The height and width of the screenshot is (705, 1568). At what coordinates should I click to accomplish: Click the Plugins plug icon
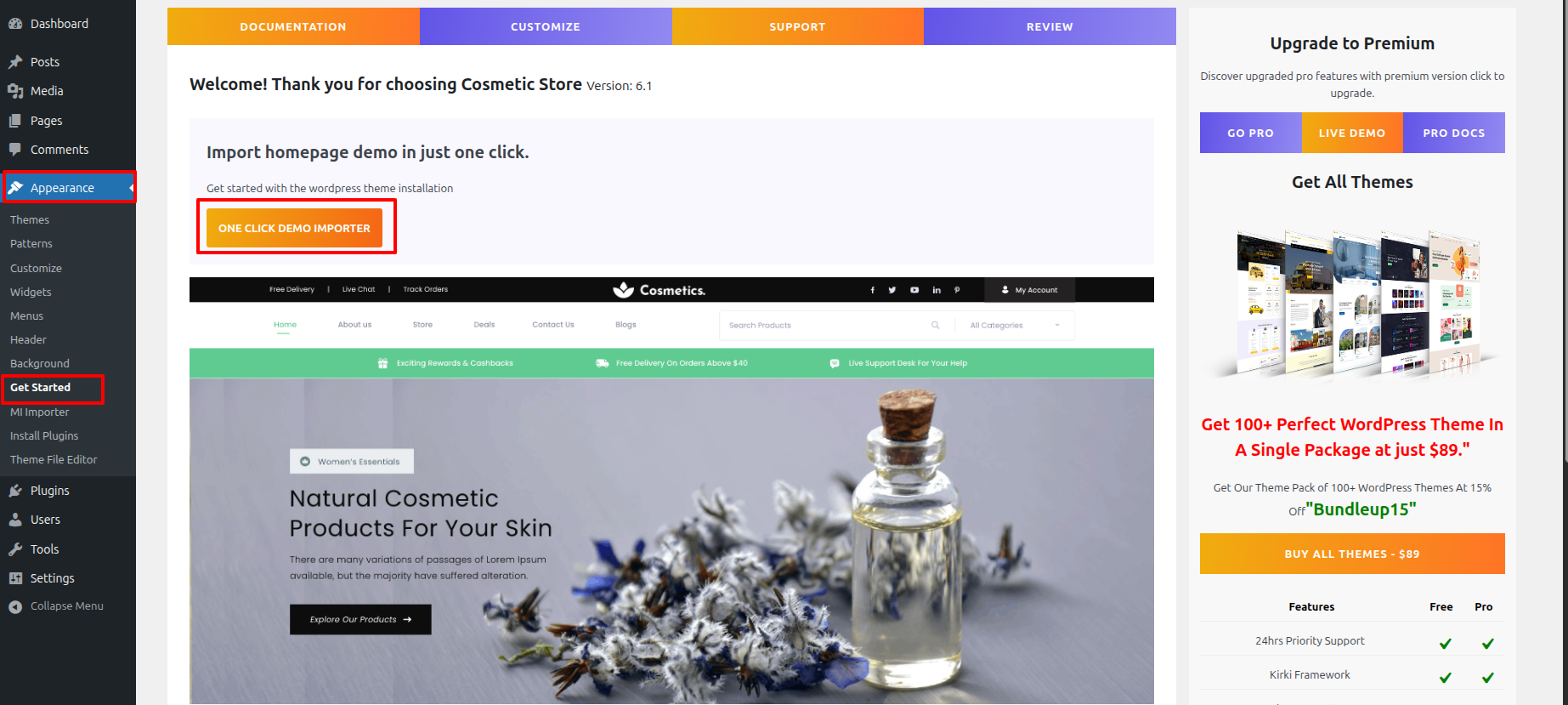coord(15,491)
